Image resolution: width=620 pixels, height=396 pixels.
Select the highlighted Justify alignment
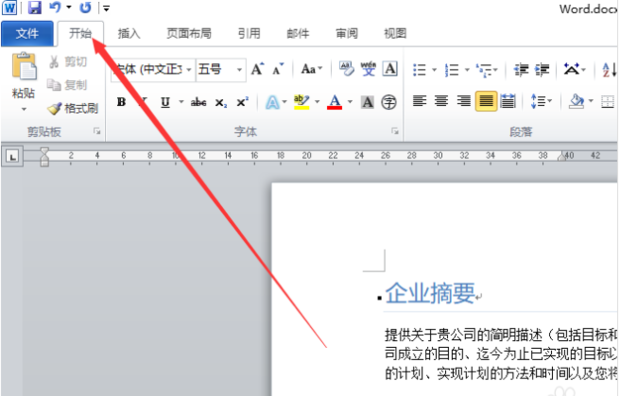click(486, 101)
